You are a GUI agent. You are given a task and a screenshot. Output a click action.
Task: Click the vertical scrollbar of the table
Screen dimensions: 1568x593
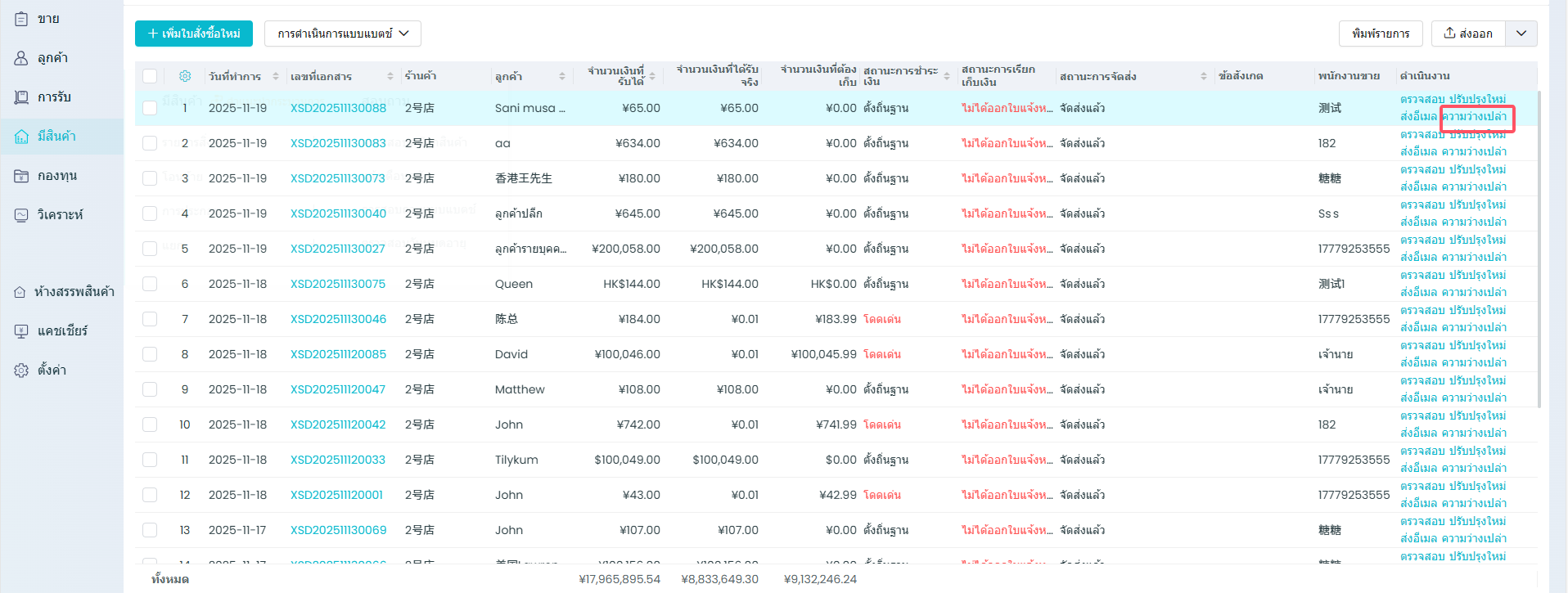click(x=1539, y=245)
